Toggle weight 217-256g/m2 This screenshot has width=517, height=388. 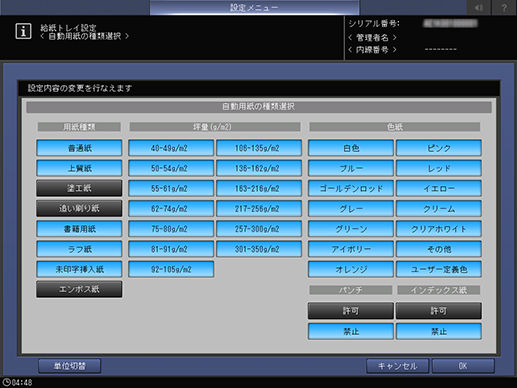click(259, 208)
